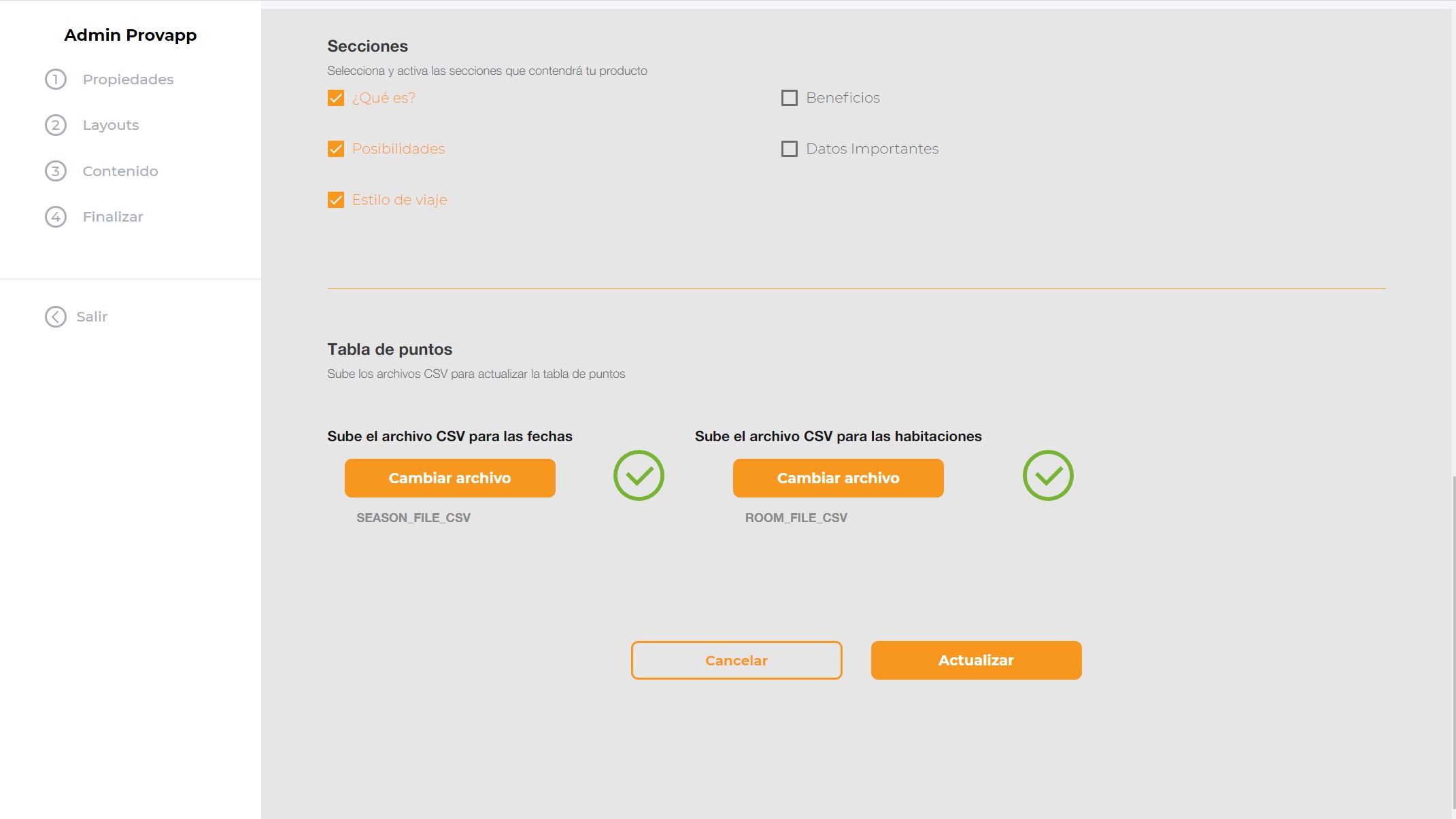Screen dimensions: 1456x819
Task: Disable the Estilo de viaje checkbox
Action: (x=336, y=200)
